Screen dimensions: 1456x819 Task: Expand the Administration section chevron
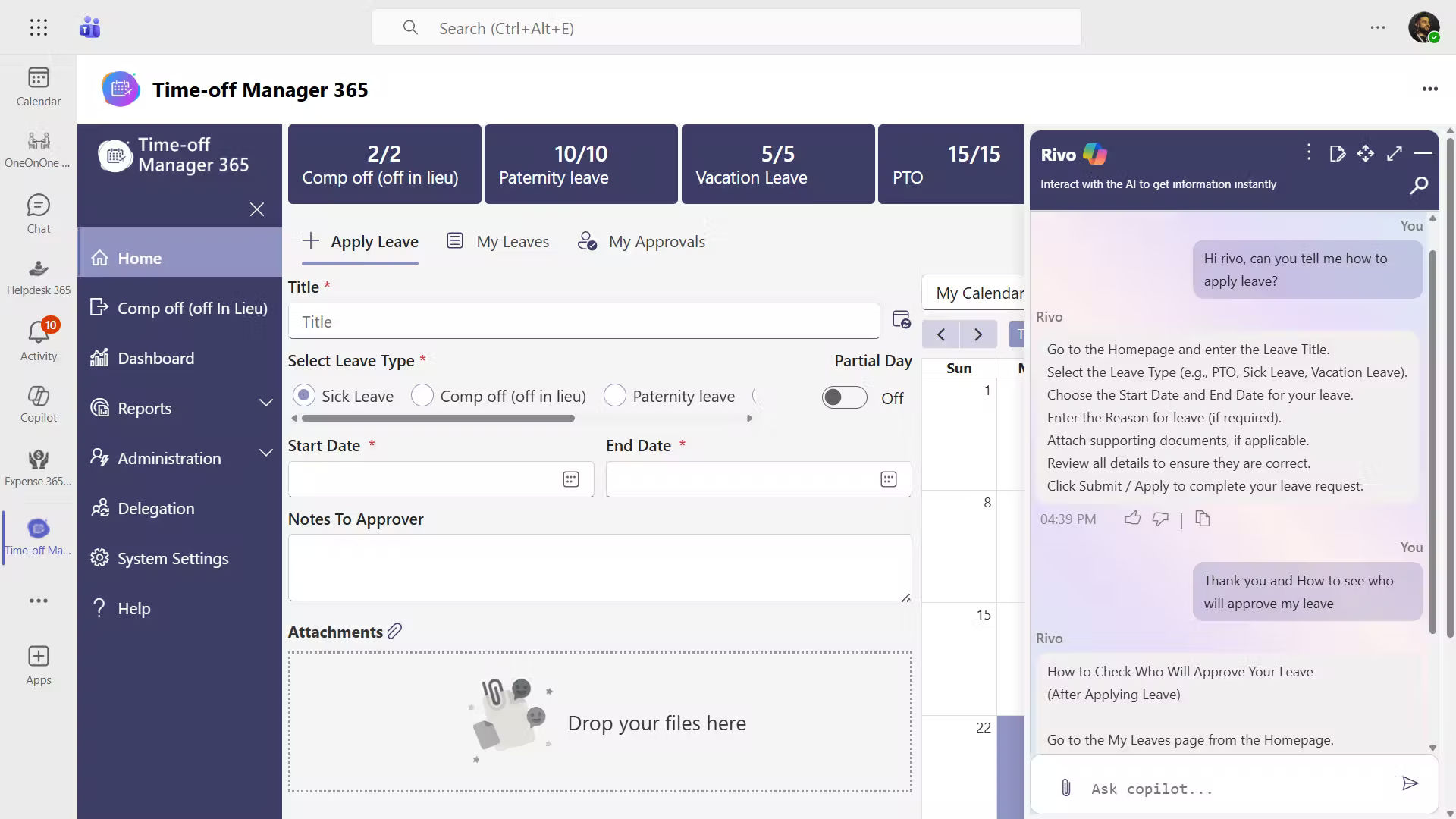265,453
